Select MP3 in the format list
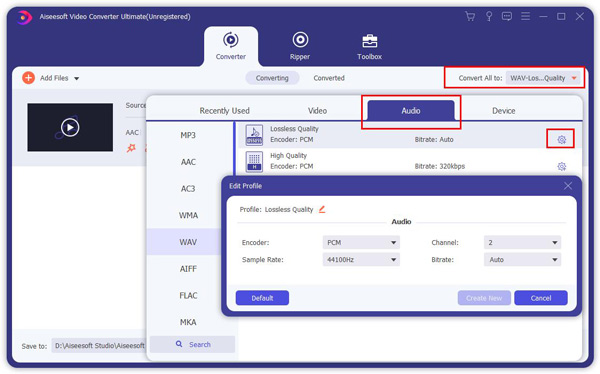The width and height of the screenshot is (600, 374). (188, 135)
